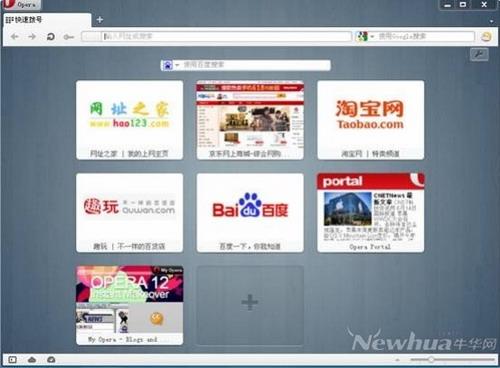Image resolution: width=500 pixels, height=368 pixels.
Task: Click the forward navigation arrow
Action: (x=32, y=37)
